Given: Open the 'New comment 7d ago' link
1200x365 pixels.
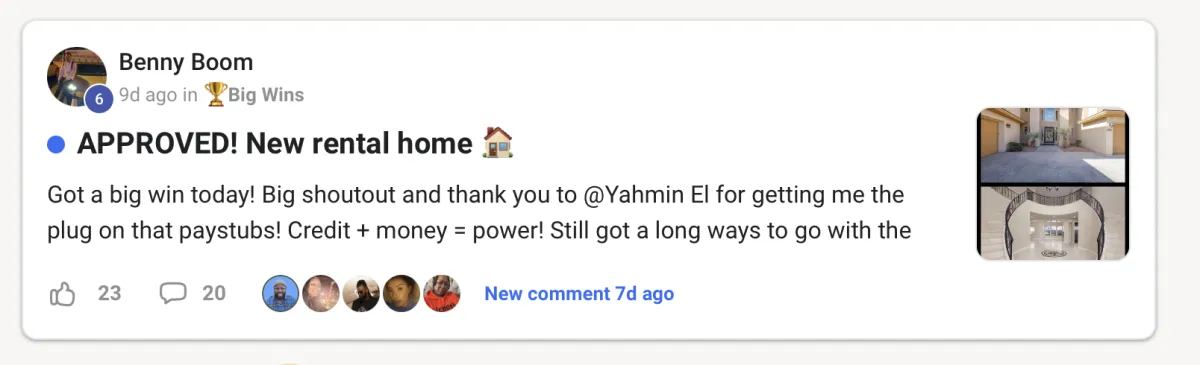Looking at the screenshot, I should click(579, 294).
